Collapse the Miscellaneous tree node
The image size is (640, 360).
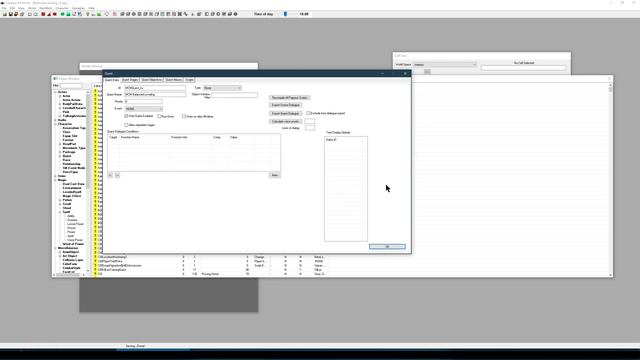[56, 248]
